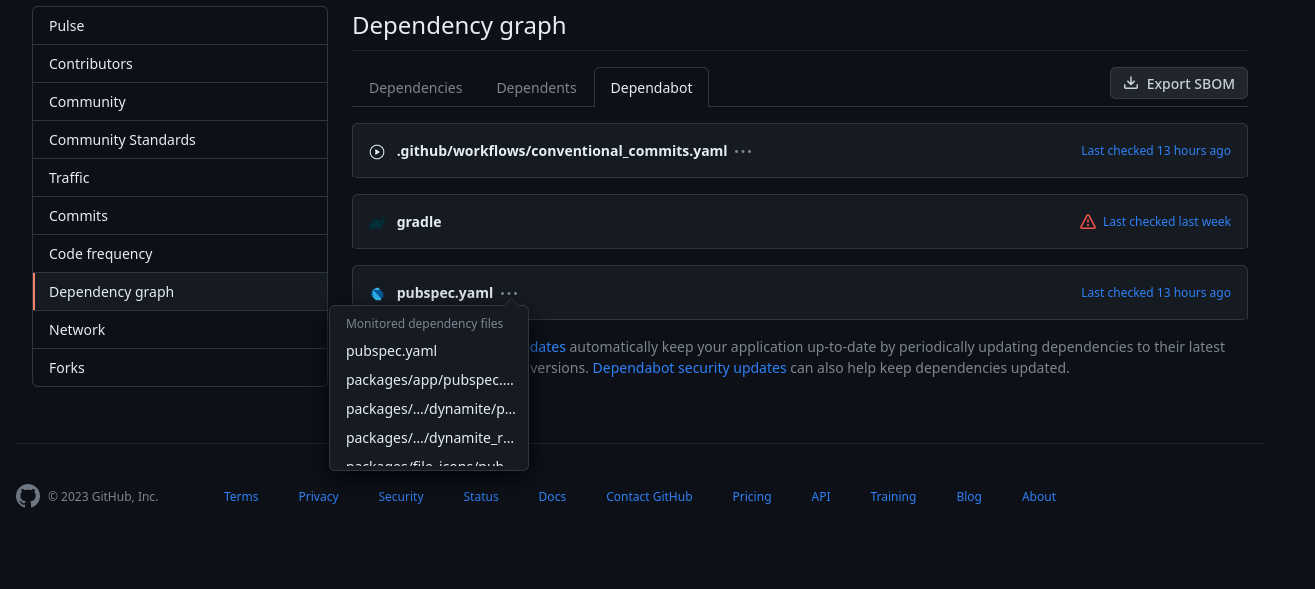The width and height of the screenshot is (1315, 589).
Task: Click the Export SBOM button
Action: [x=1178, y=83]
